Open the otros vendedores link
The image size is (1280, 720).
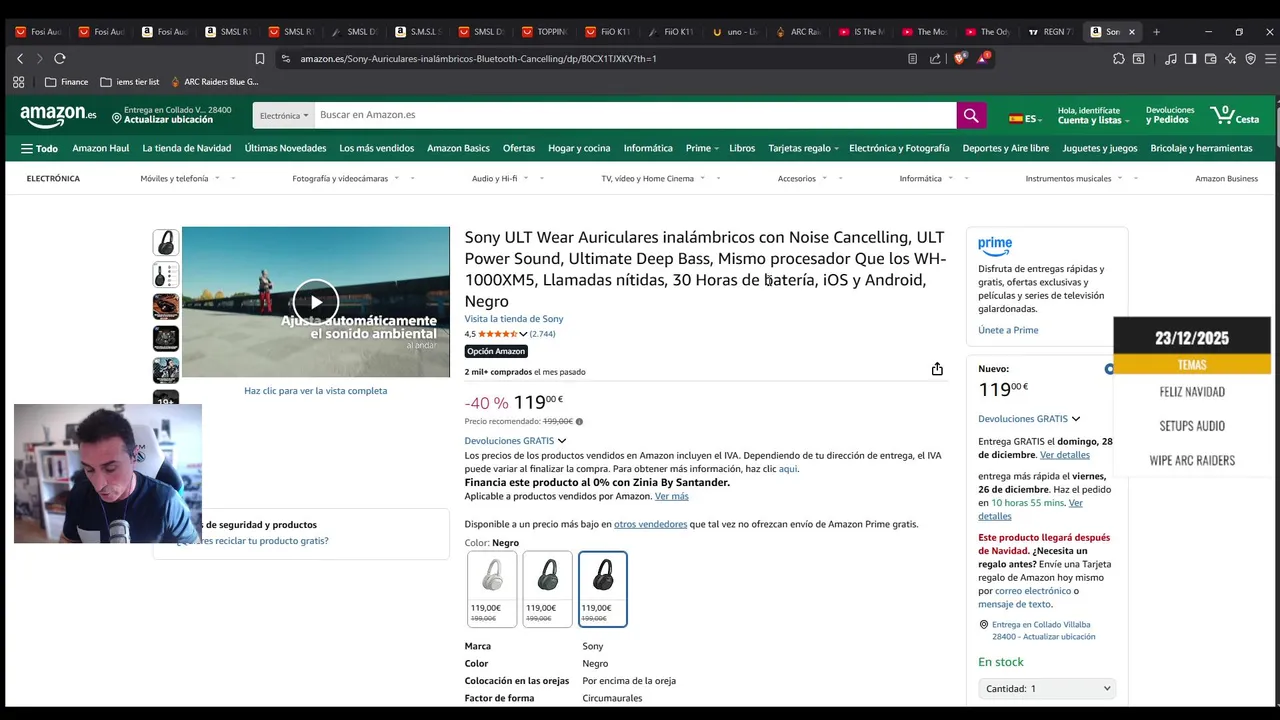pyautogui.click(x=650, y=524)
